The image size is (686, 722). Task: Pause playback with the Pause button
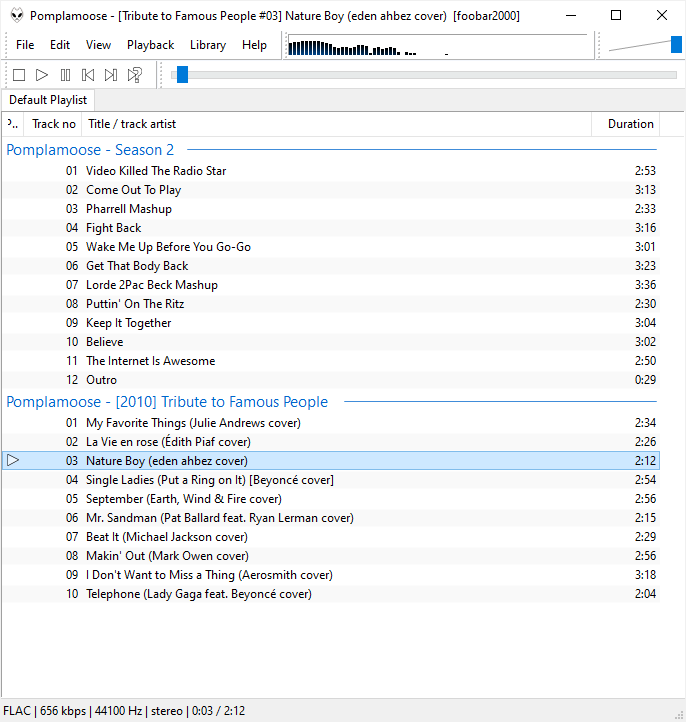65,75
